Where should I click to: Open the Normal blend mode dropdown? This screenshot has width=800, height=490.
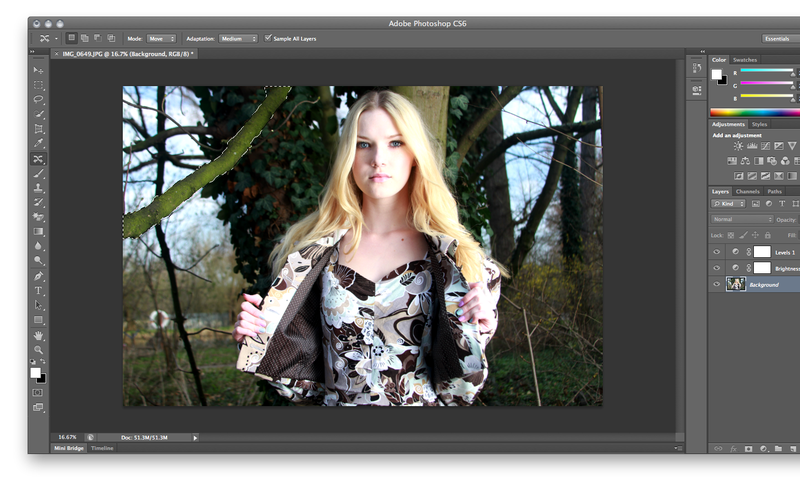click(x=742, y=219)
